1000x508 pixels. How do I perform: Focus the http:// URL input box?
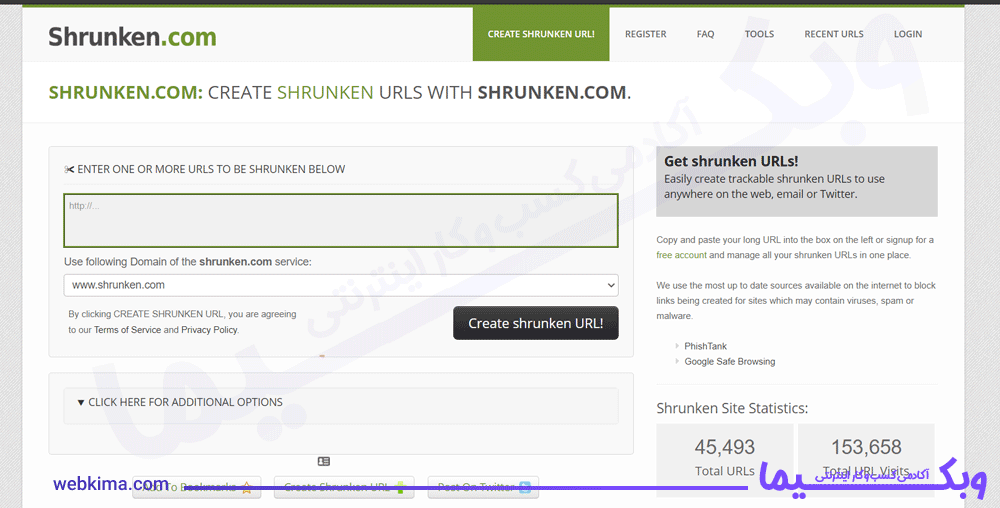click(341, 221)
